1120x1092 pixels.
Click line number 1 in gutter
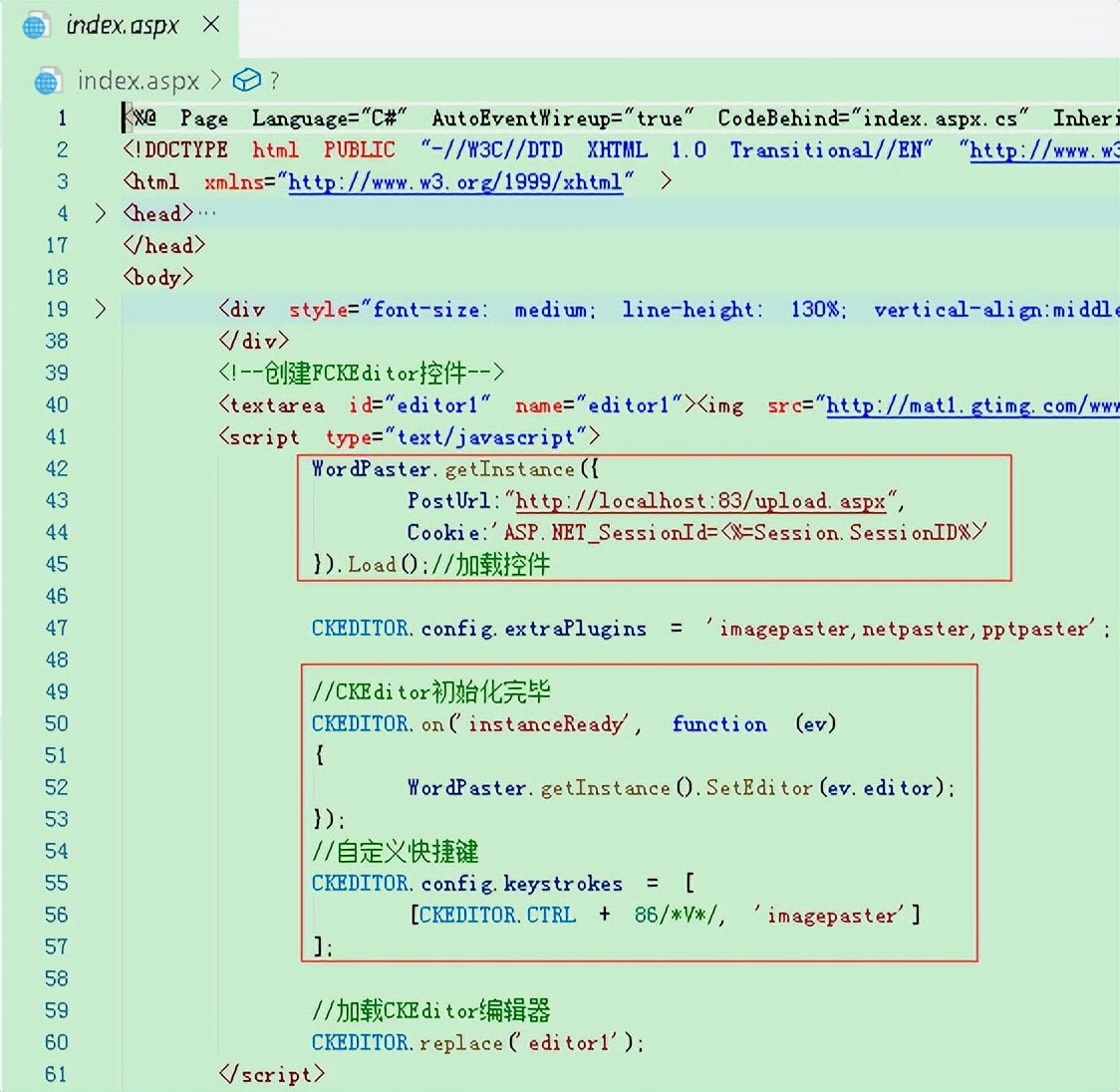coord(62,118)
